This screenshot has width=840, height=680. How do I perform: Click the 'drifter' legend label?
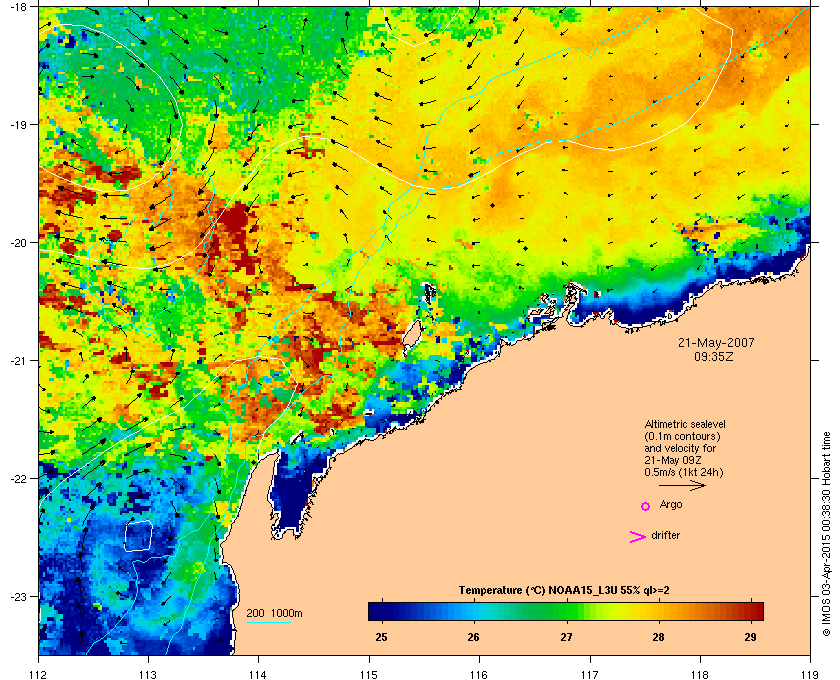(665, 535)
